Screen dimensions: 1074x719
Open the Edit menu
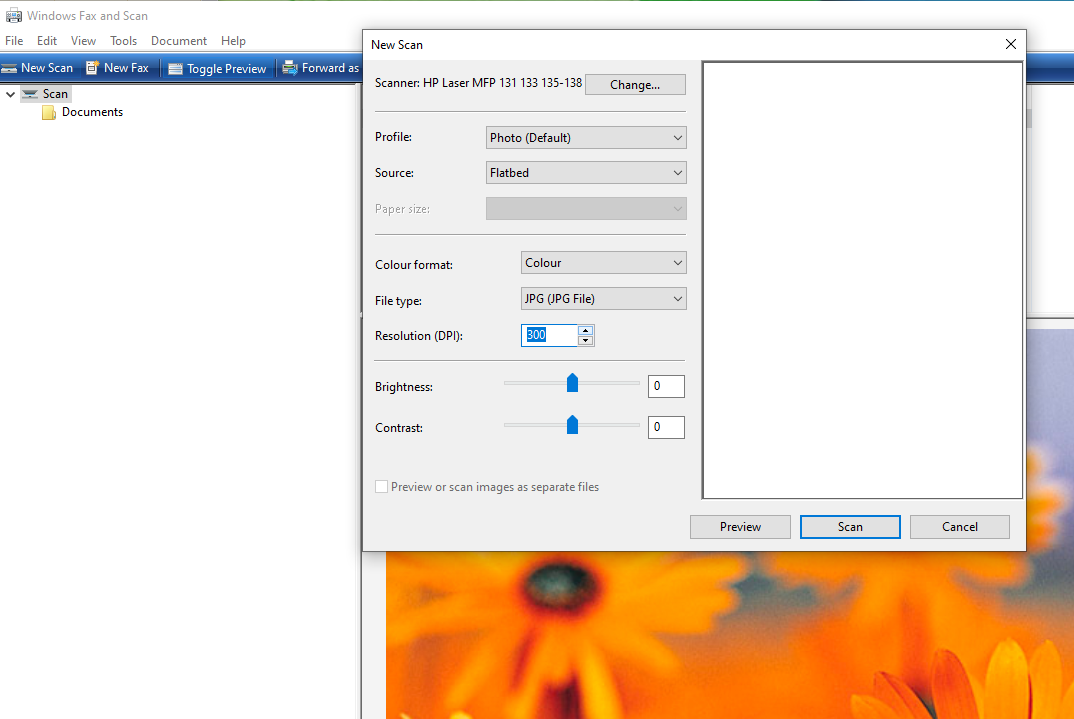pos(47,40)
